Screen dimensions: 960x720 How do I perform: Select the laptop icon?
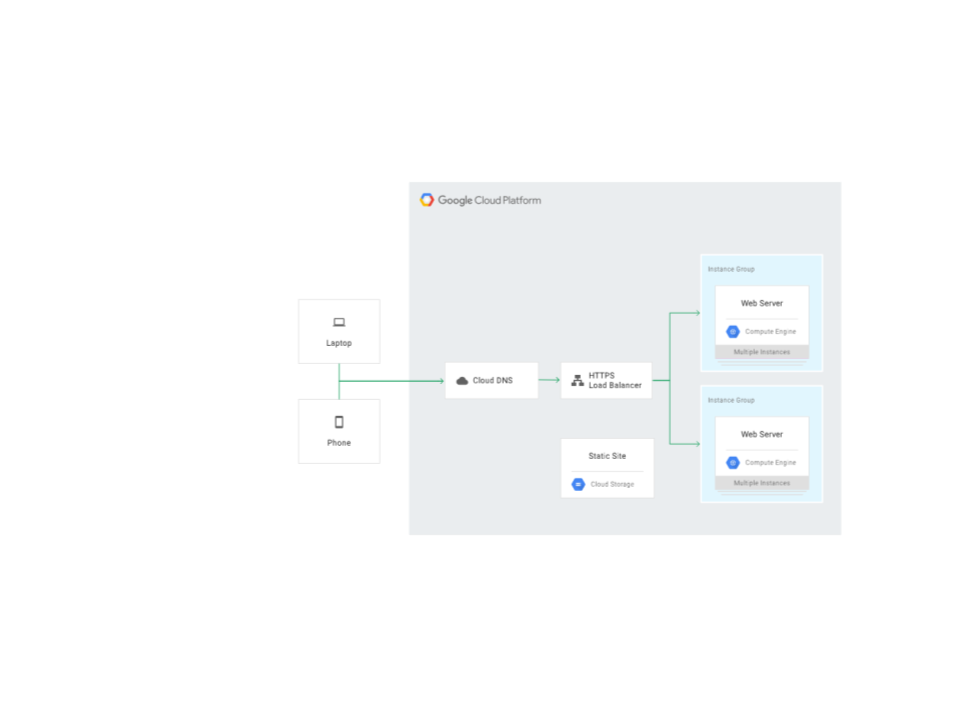point(339,322)
